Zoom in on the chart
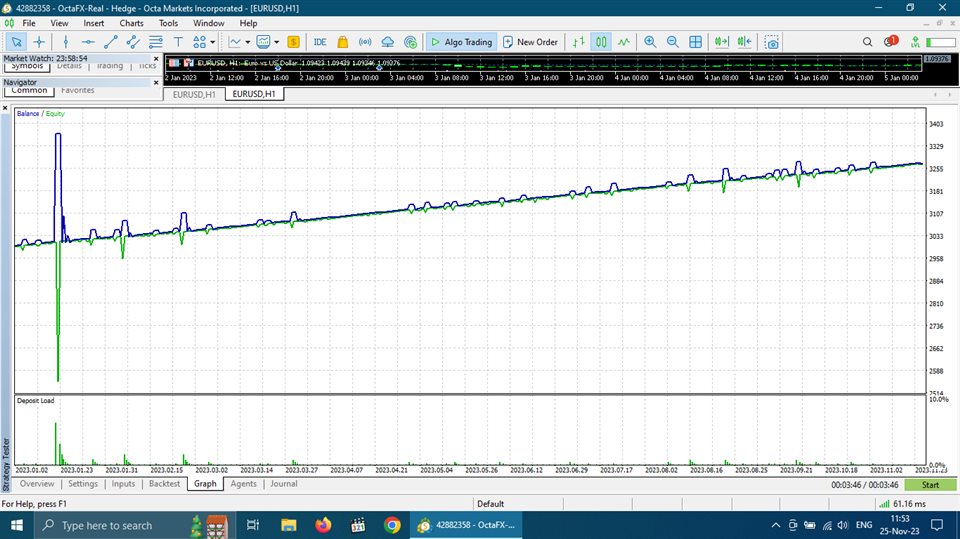The width and height of the screenshot is (960, 539). pos(650,42)
